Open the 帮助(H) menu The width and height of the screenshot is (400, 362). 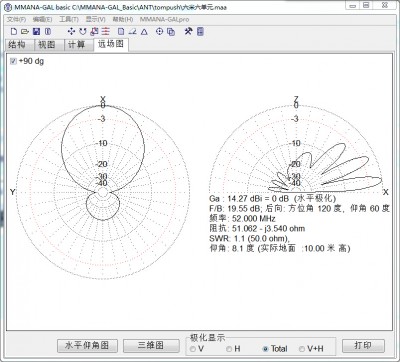[x=123, y=19]
